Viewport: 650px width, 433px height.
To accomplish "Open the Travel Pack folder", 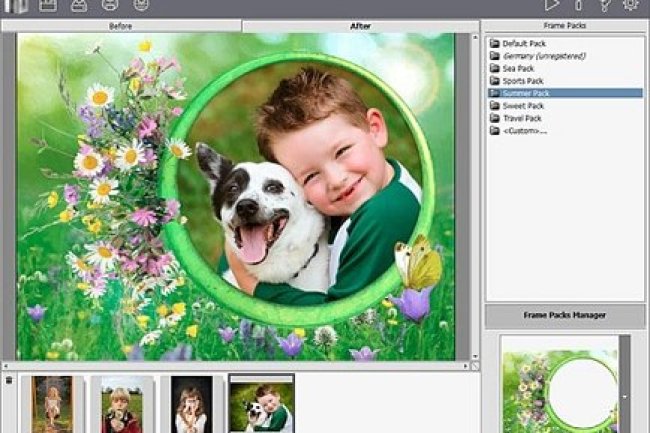I will click(522, 118).
